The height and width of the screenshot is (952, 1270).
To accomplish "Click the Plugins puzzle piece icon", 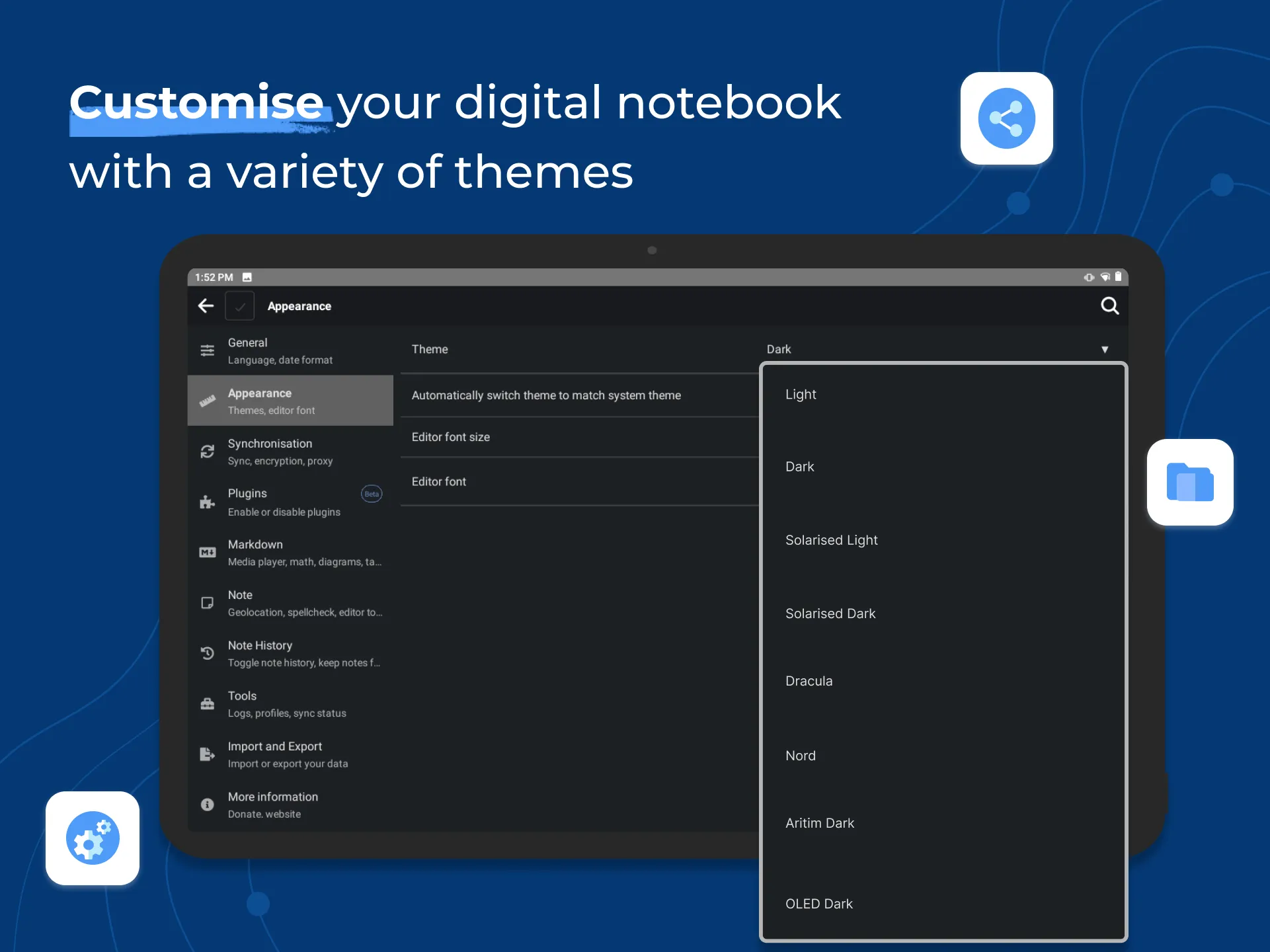I will 208,502.
